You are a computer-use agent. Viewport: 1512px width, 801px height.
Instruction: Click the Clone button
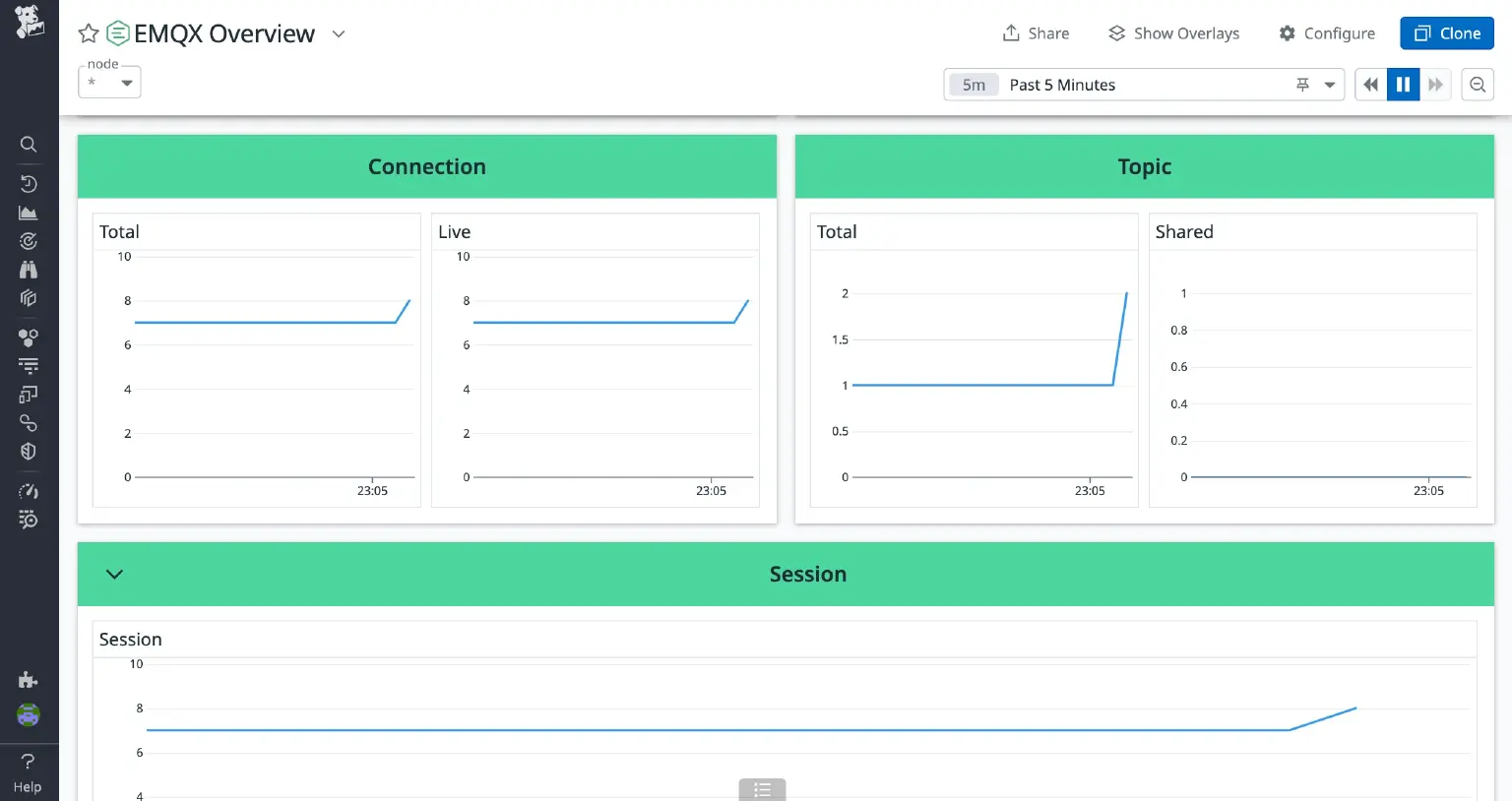click(1446, 32)
